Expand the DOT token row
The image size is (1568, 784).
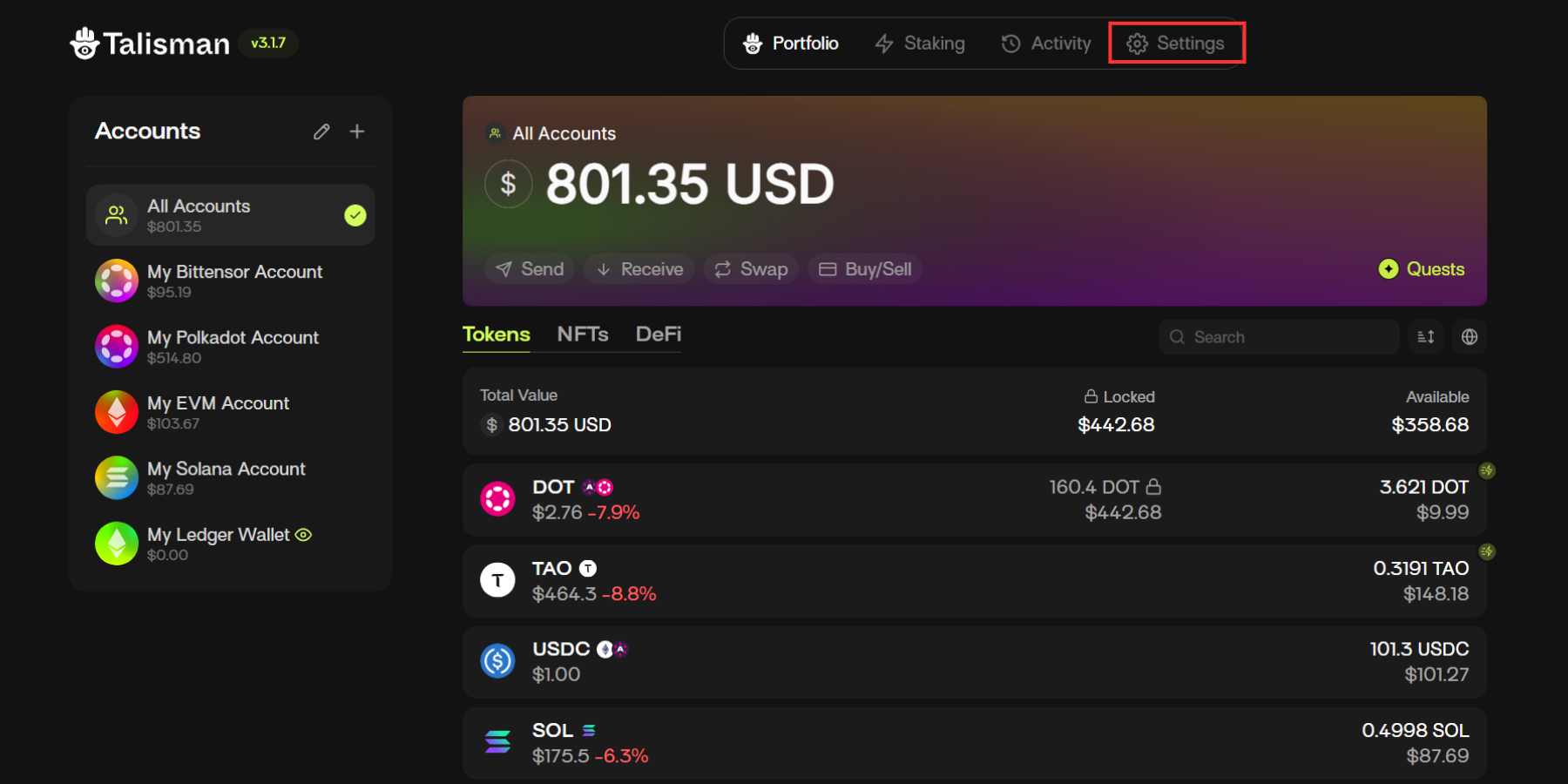973,500
